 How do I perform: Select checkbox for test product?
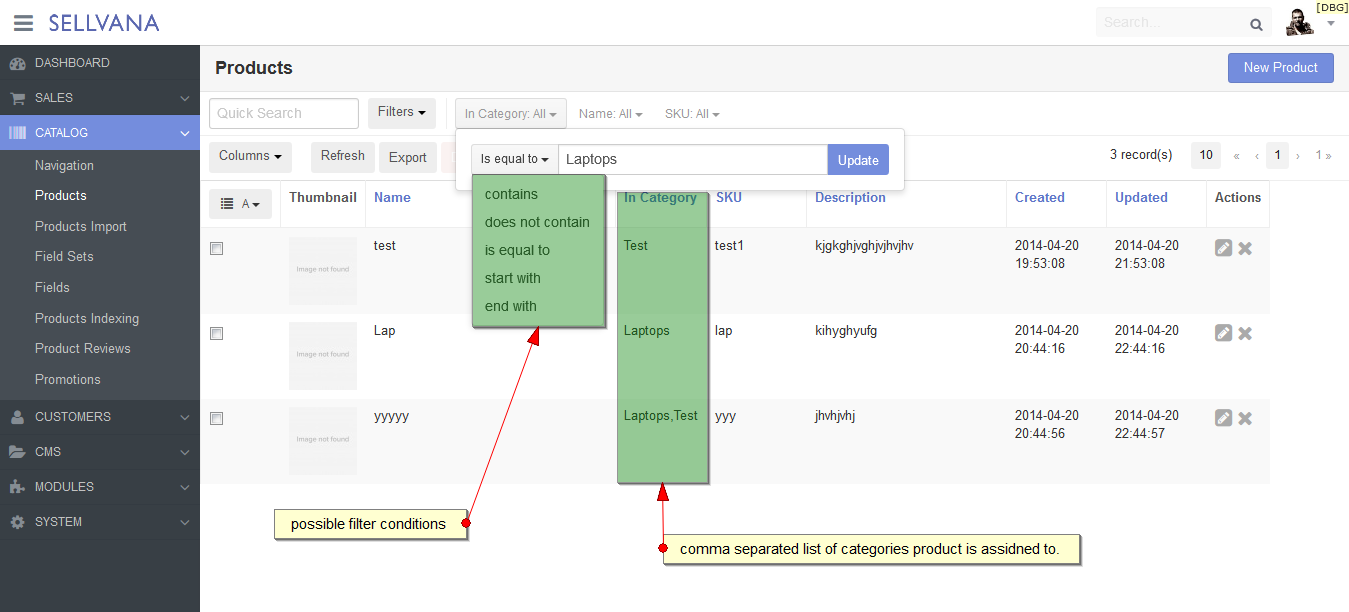pyautogui.click(x=216, y=248)
